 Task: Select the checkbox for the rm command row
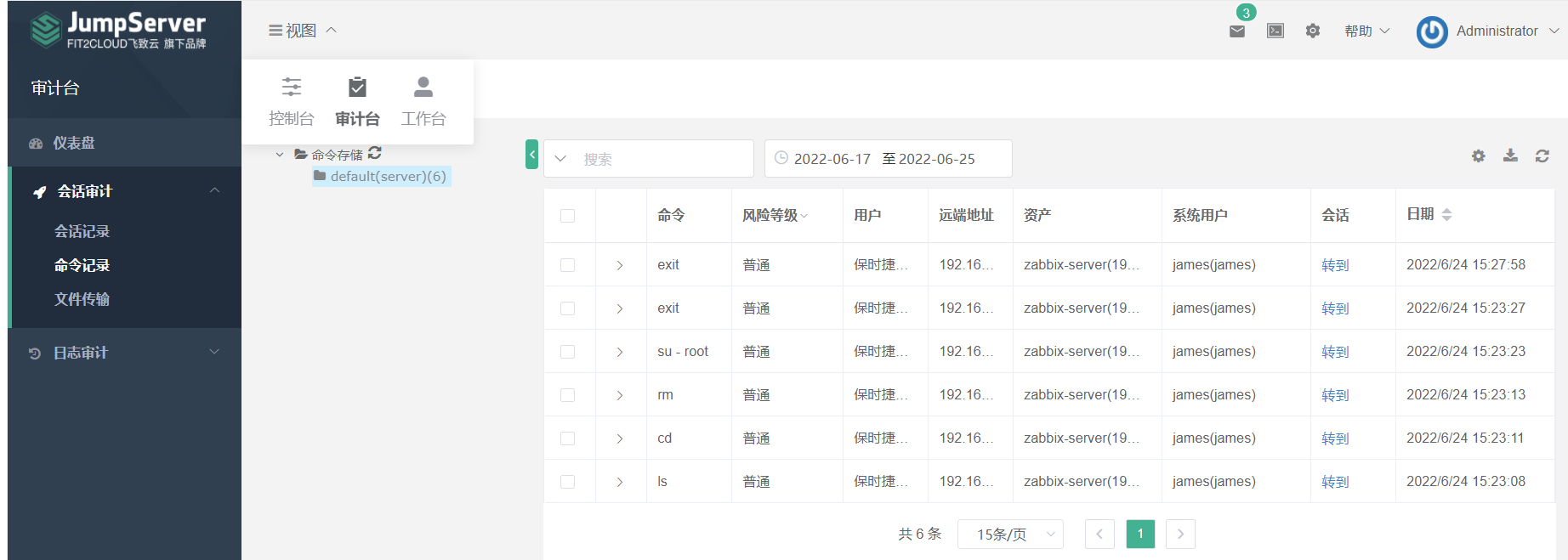[x=568, y=395]
